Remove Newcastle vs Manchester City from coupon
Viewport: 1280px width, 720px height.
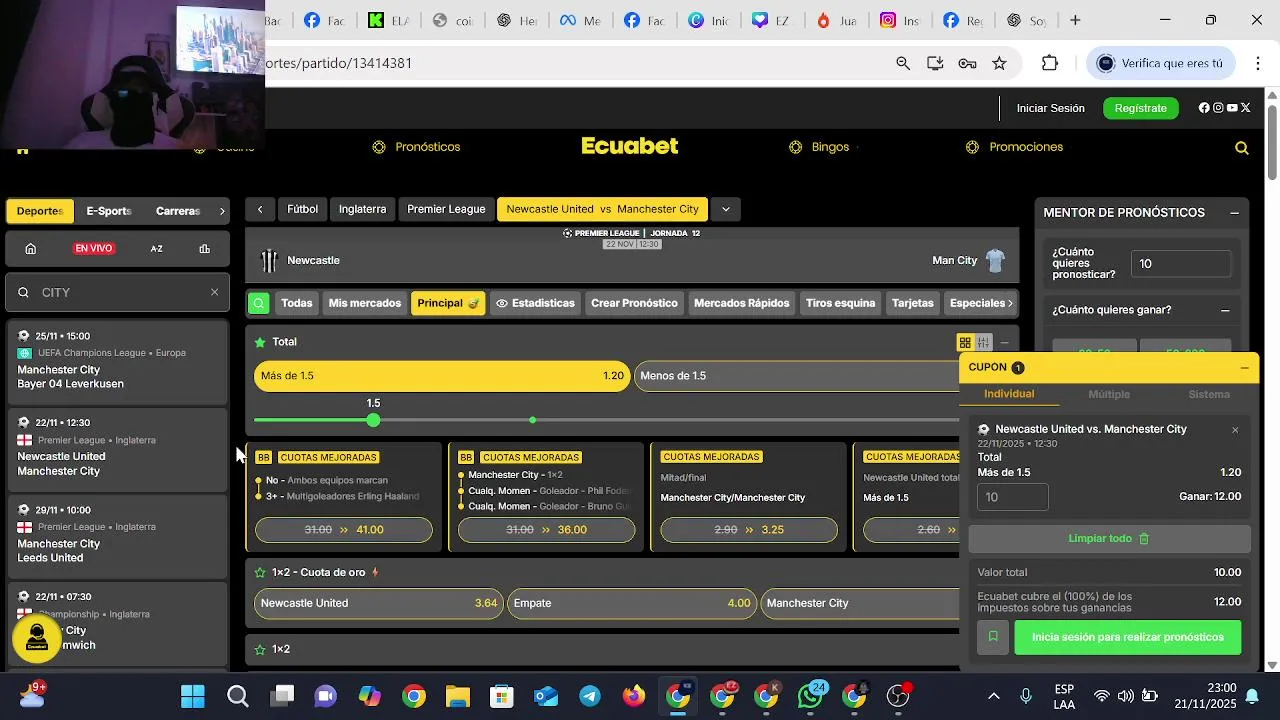coord(1235,430)
